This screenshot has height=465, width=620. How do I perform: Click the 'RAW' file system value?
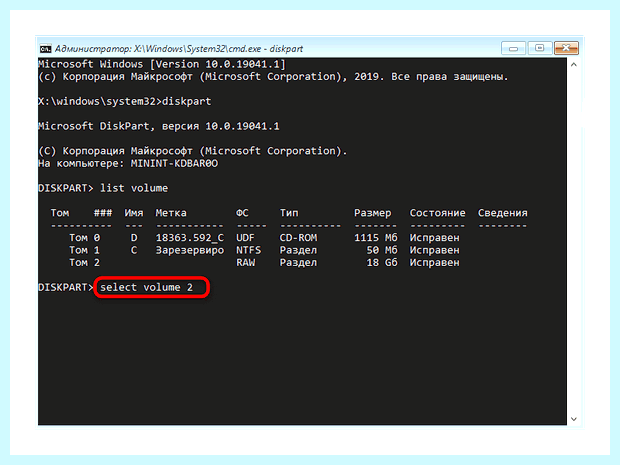click(x=245, y=262)
